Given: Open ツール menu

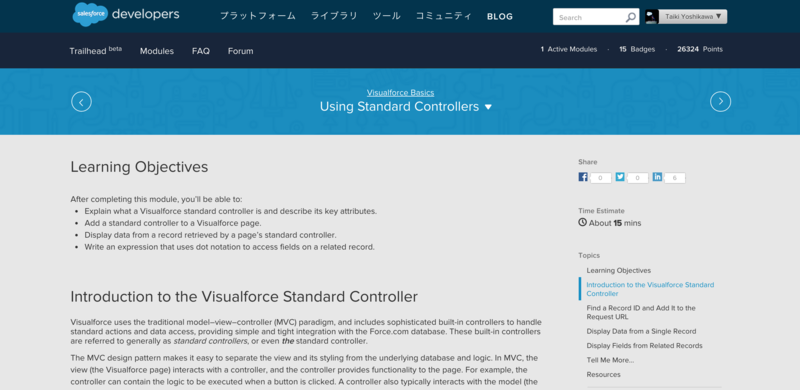Looking at the screenshot, I should pos(386,16).
